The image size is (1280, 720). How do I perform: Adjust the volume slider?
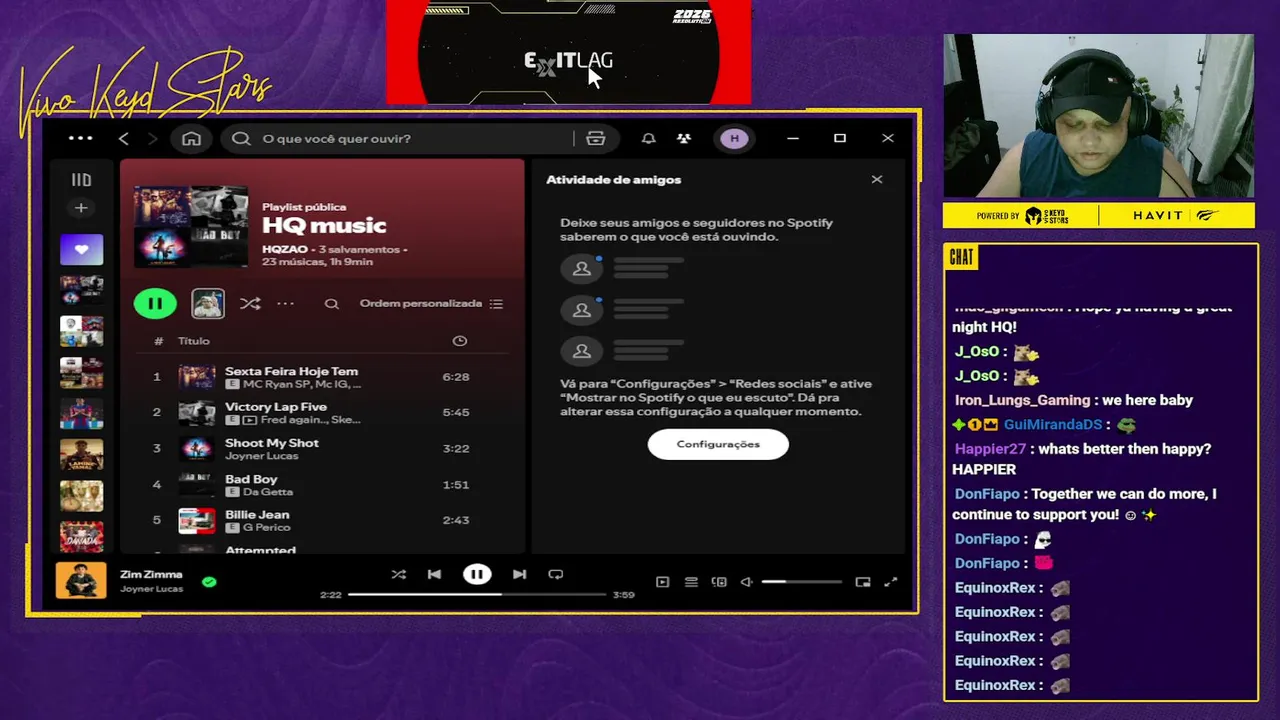tap(801, 582)
